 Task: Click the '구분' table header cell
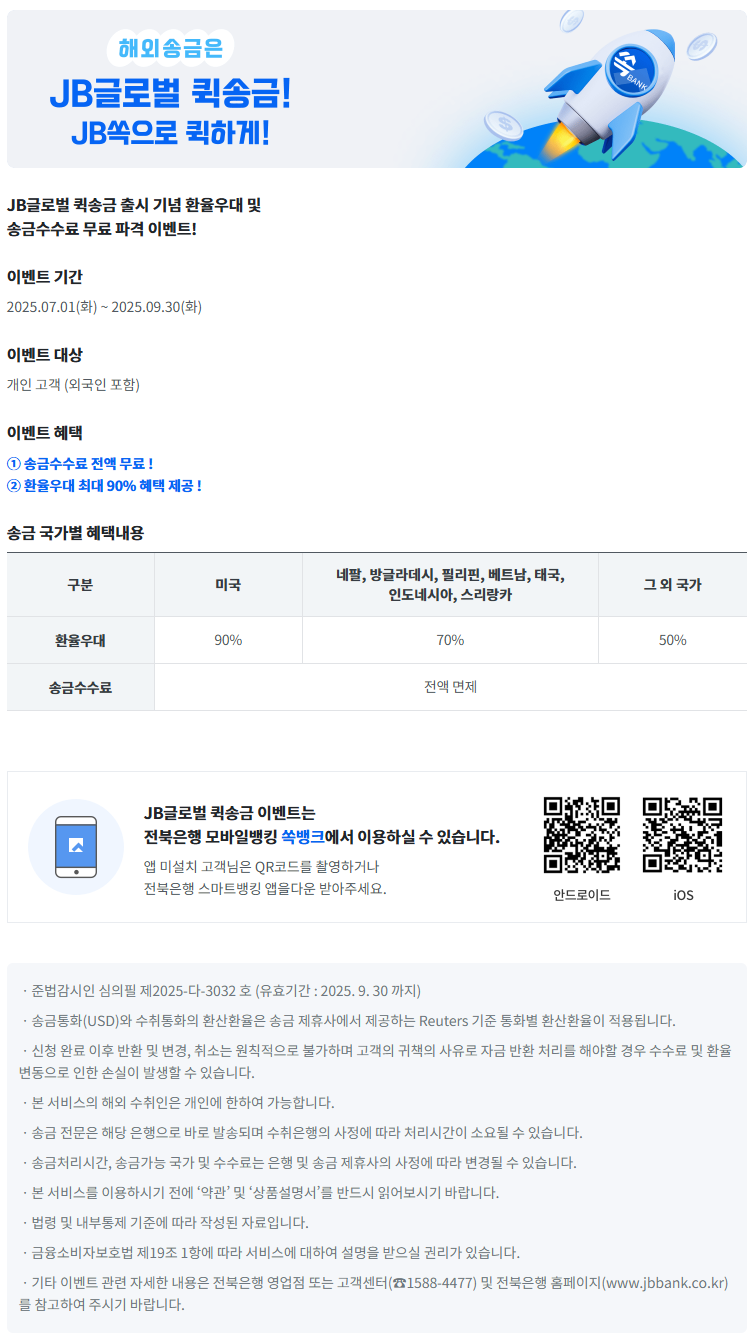click(x=80, y=585)
